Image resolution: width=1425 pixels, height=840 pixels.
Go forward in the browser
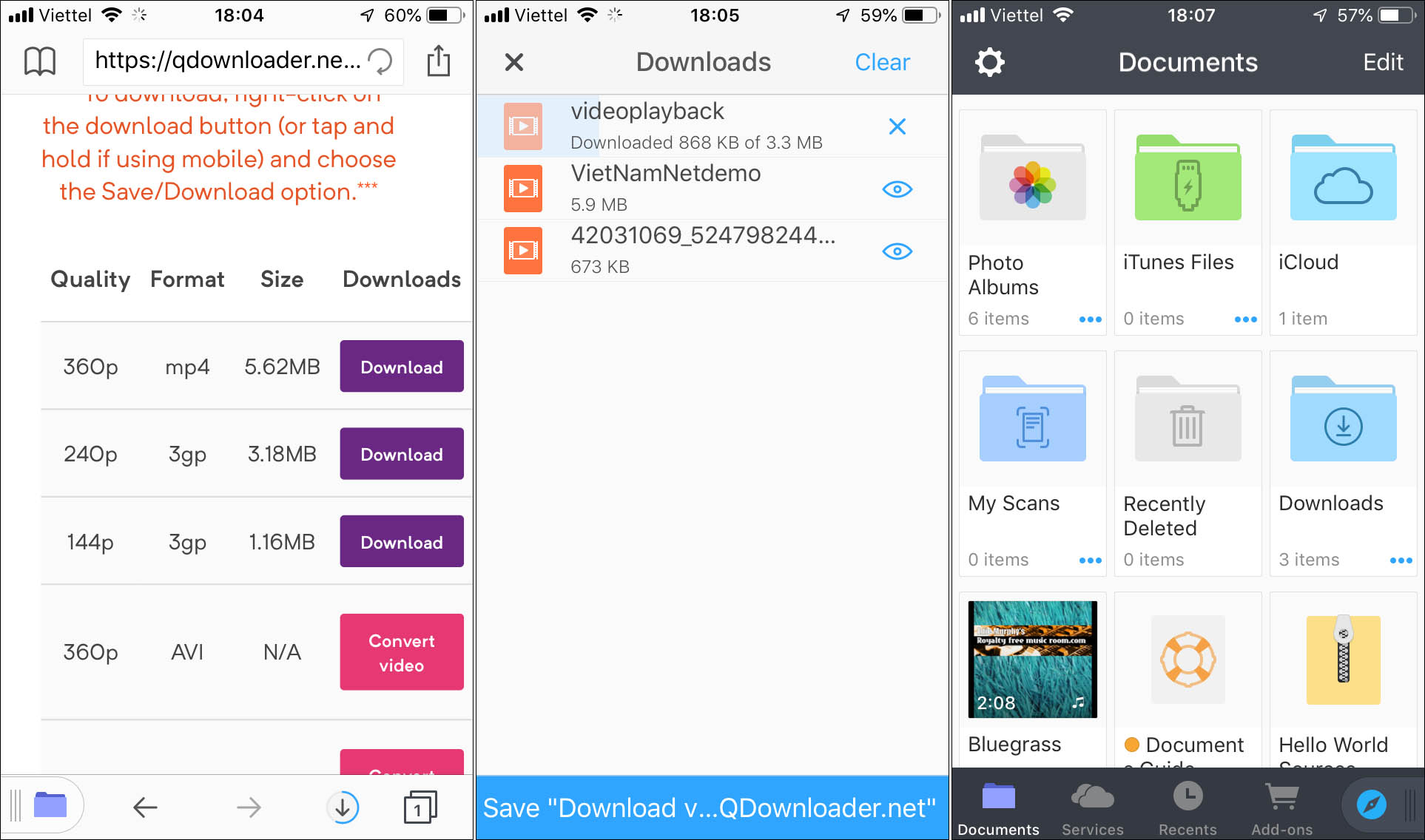249,807
